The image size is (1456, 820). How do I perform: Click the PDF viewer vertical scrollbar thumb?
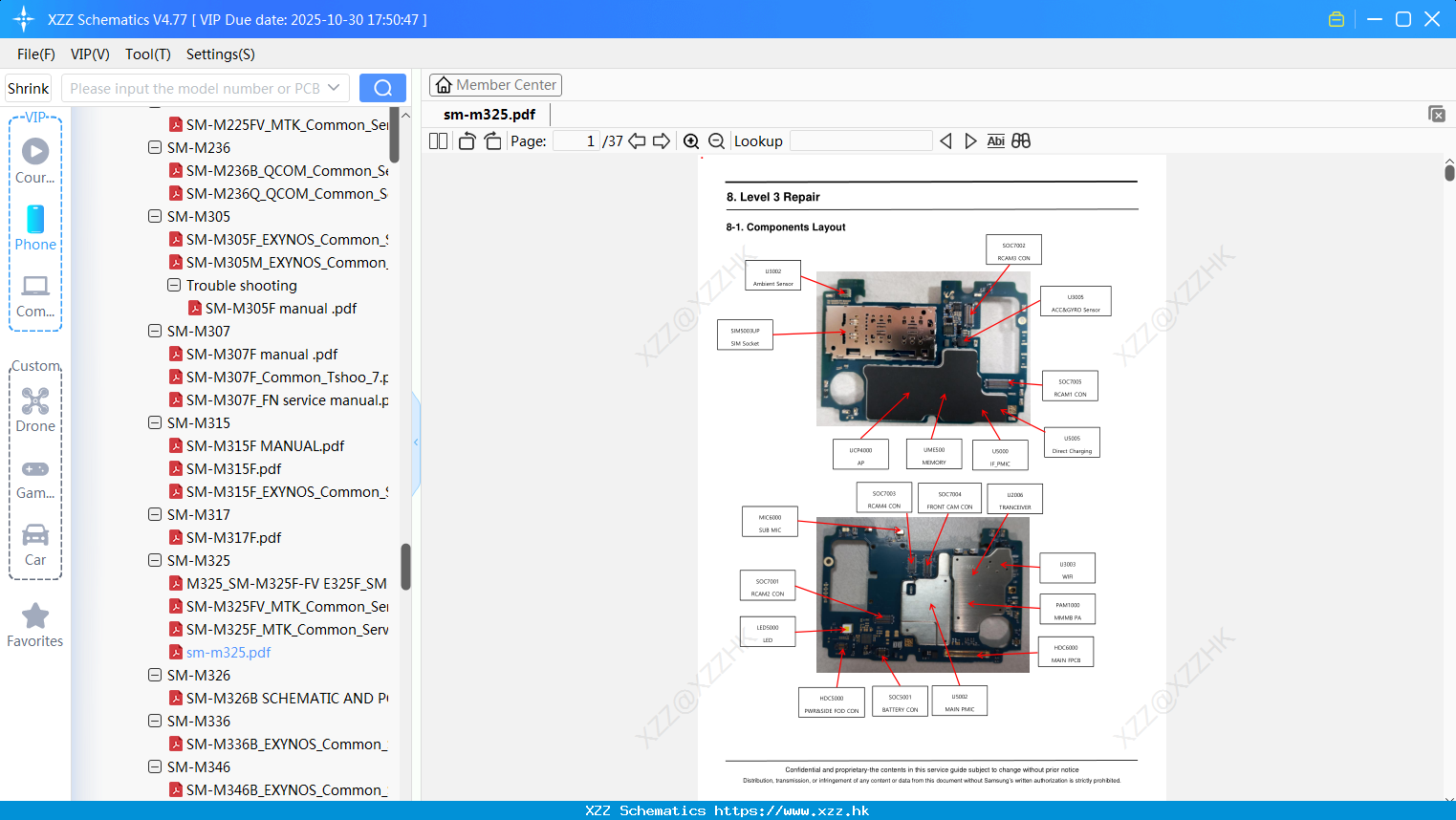click(1449, 172)
